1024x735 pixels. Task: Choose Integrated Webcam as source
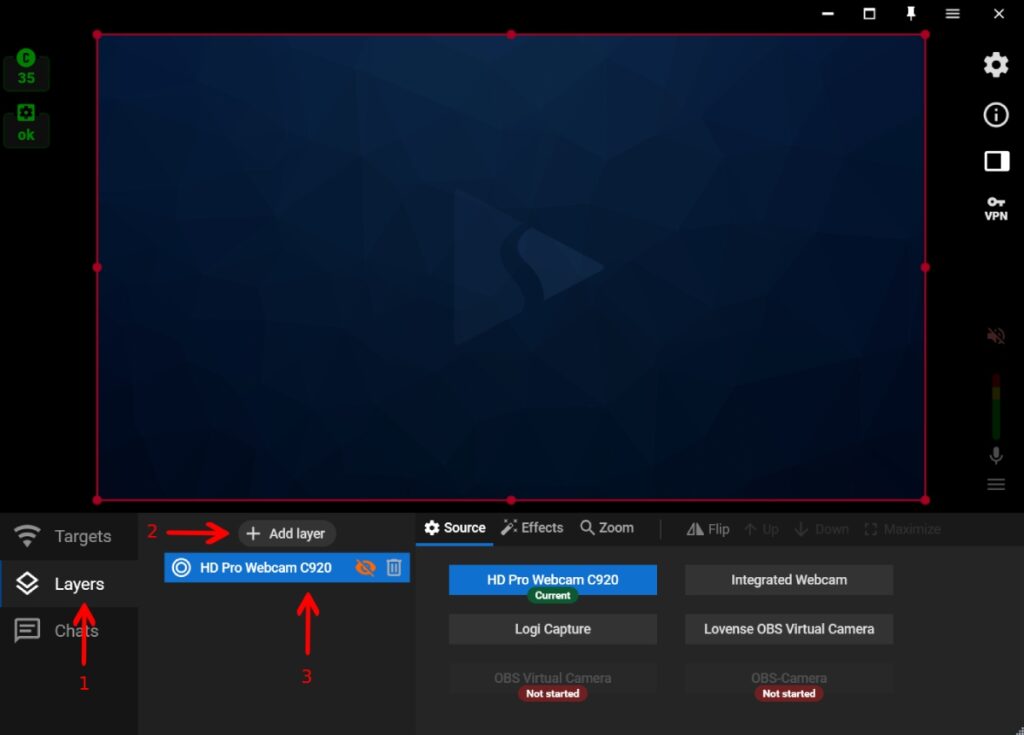click(788, 580)
